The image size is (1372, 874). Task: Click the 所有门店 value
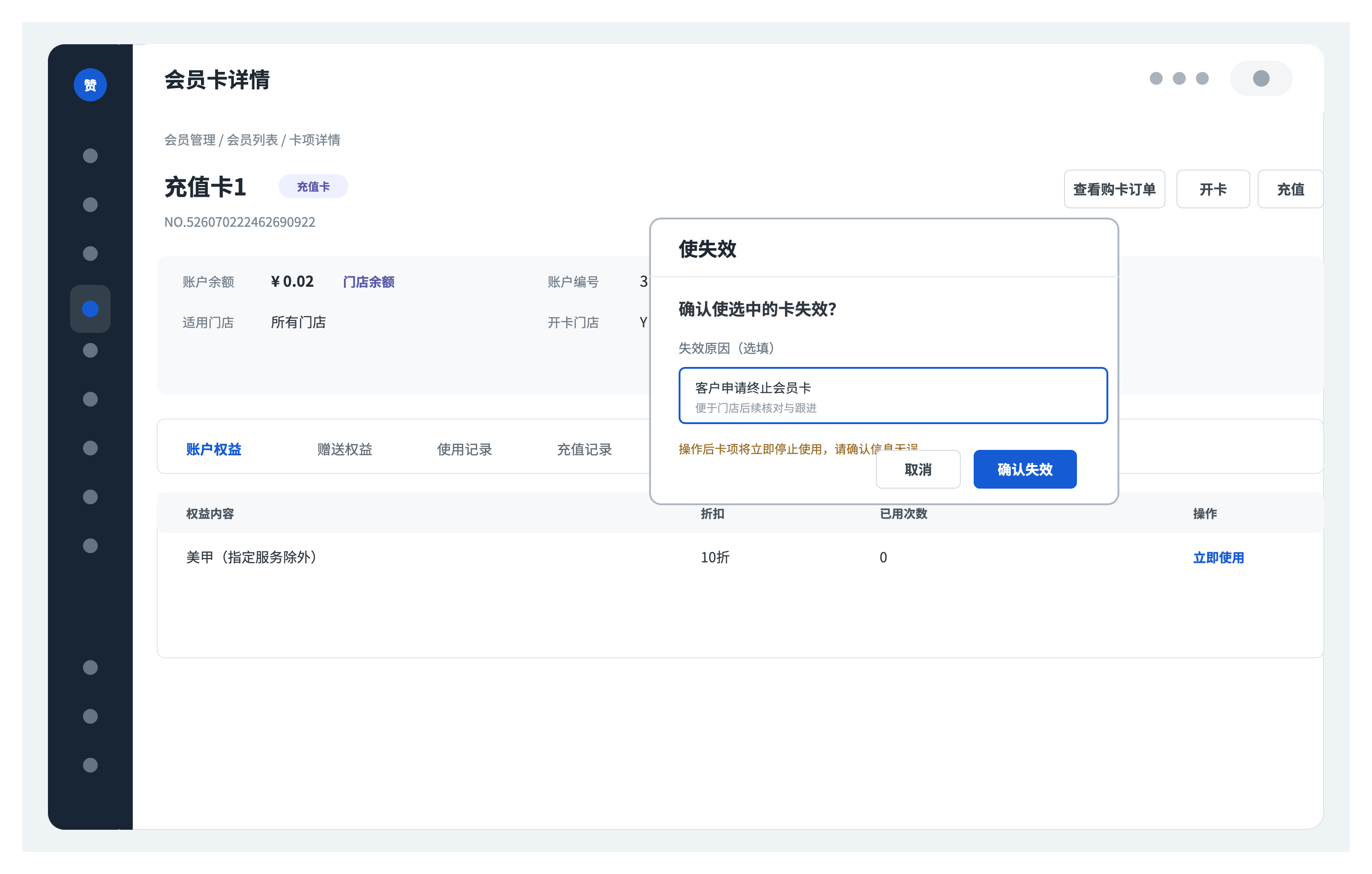(299, 322)
